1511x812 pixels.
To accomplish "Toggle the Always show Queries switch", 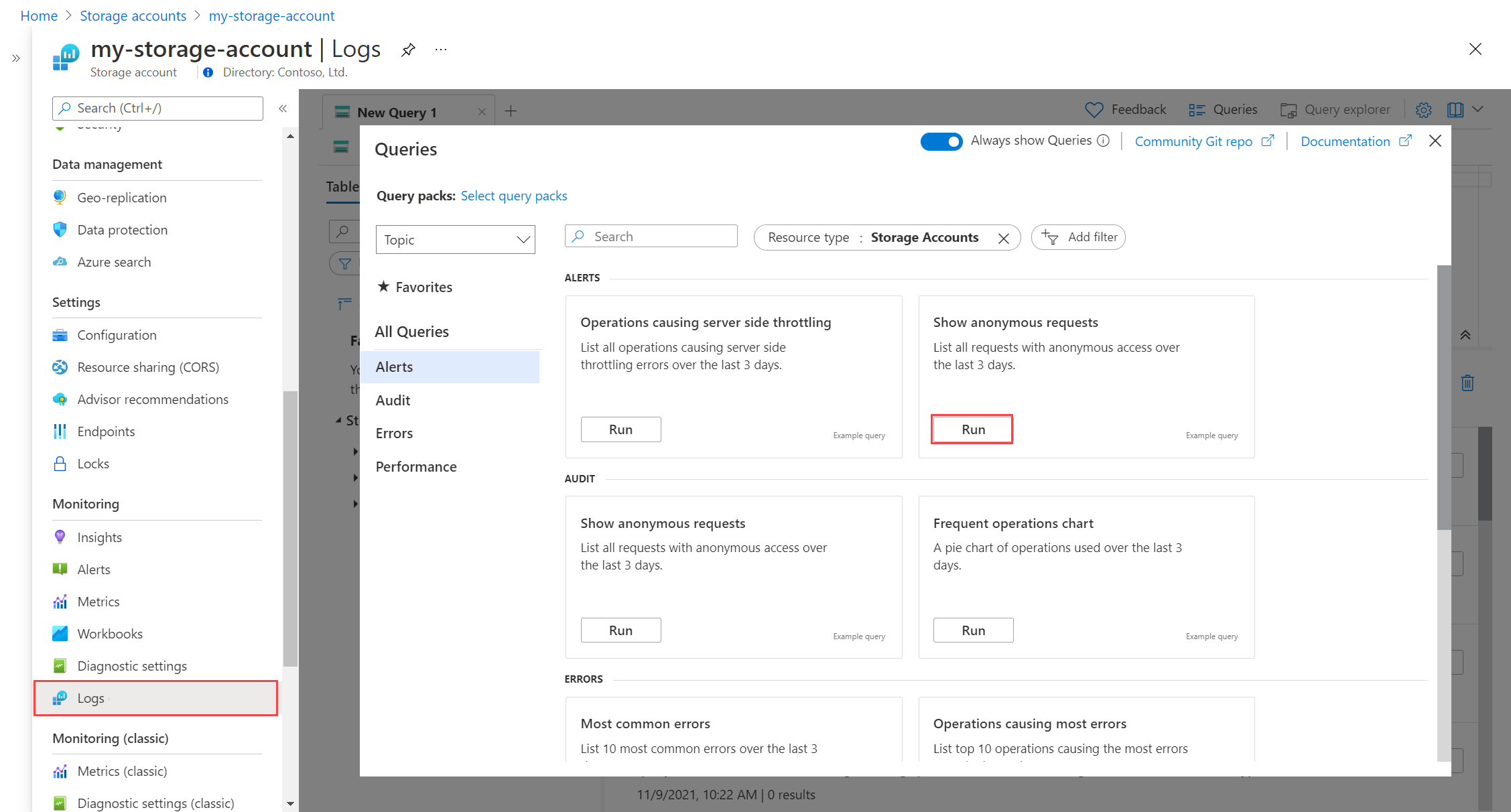I will pyautogui.click(x=940, y=141).
